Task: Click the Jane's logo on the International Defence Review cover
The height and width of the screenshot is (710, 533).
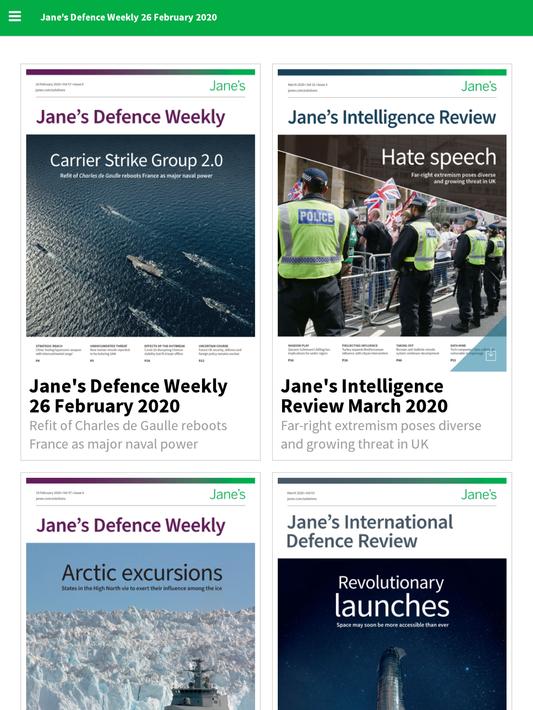Action: point(479,494)
